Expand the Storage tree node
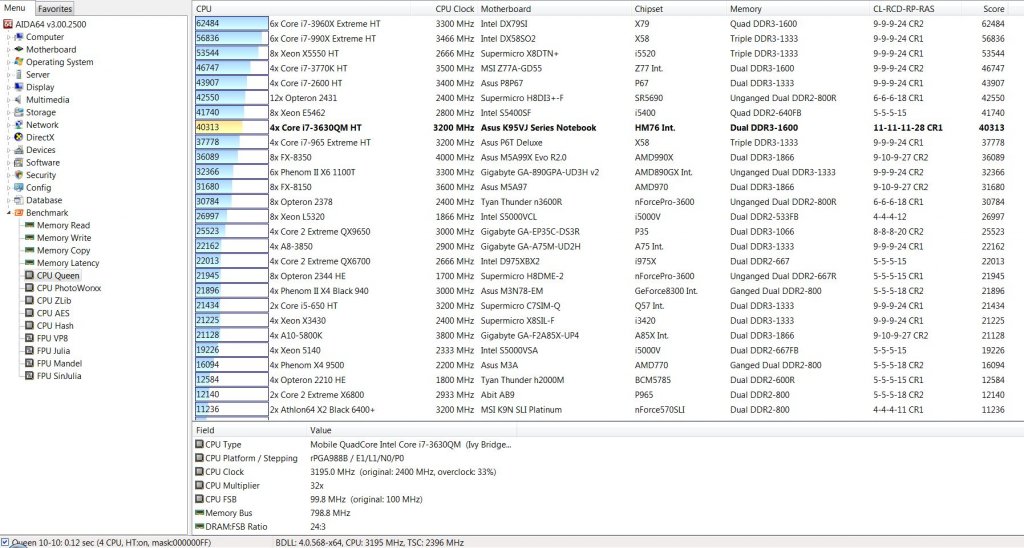The image size is (1024, 548). coord(8,112)
